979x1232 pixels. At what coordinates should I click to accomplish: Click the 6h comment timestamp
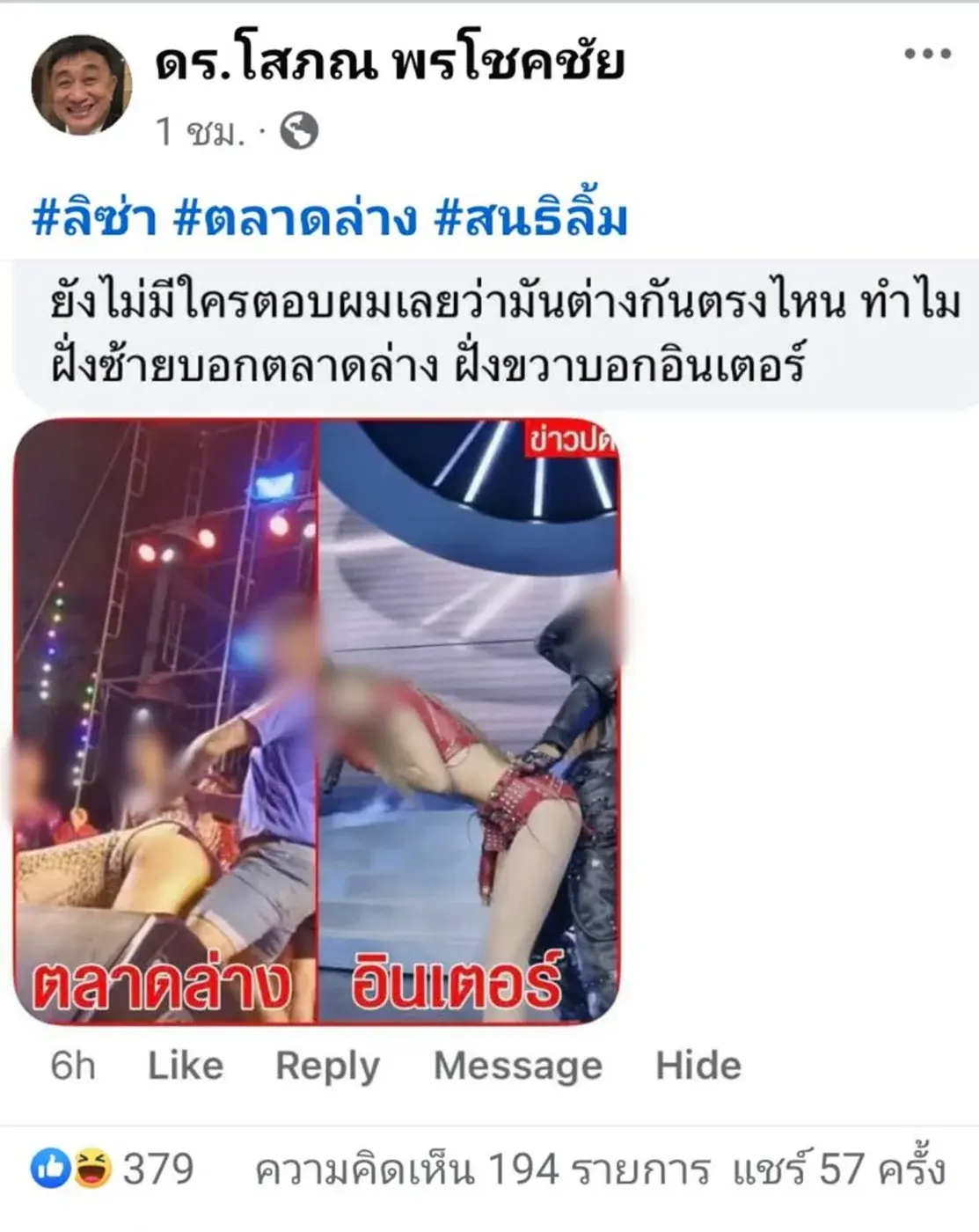click(x=73, y=1066)
